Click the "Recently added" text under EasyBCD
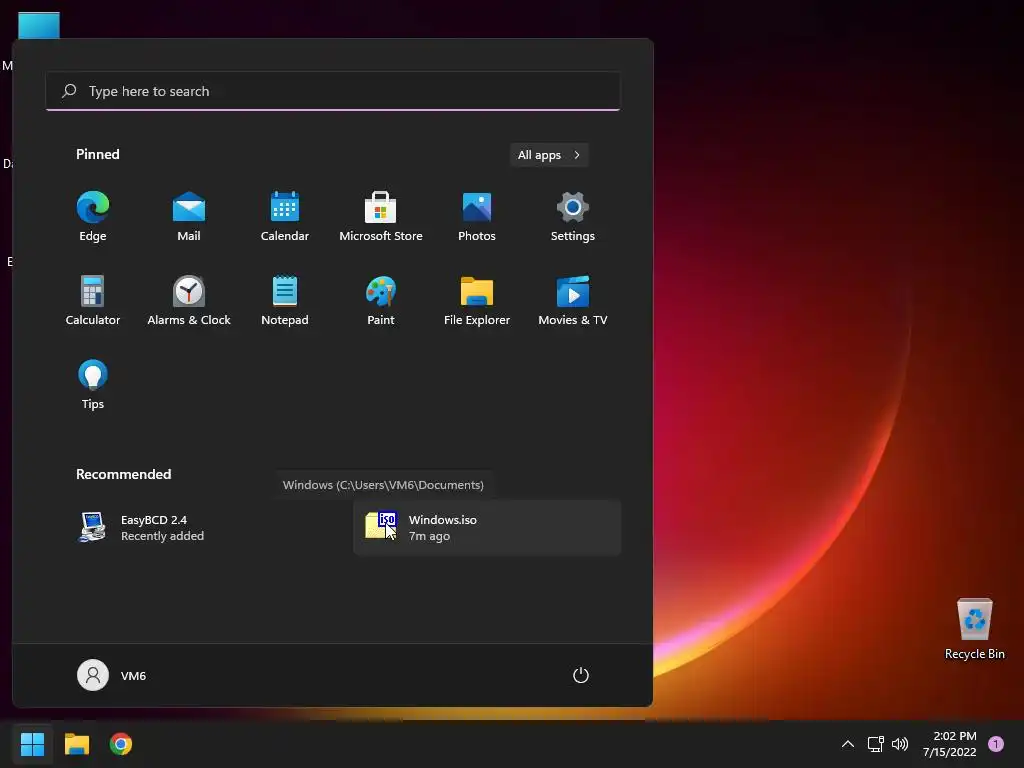The height and width of the screenshot is (768, 1024). (163, 536)
